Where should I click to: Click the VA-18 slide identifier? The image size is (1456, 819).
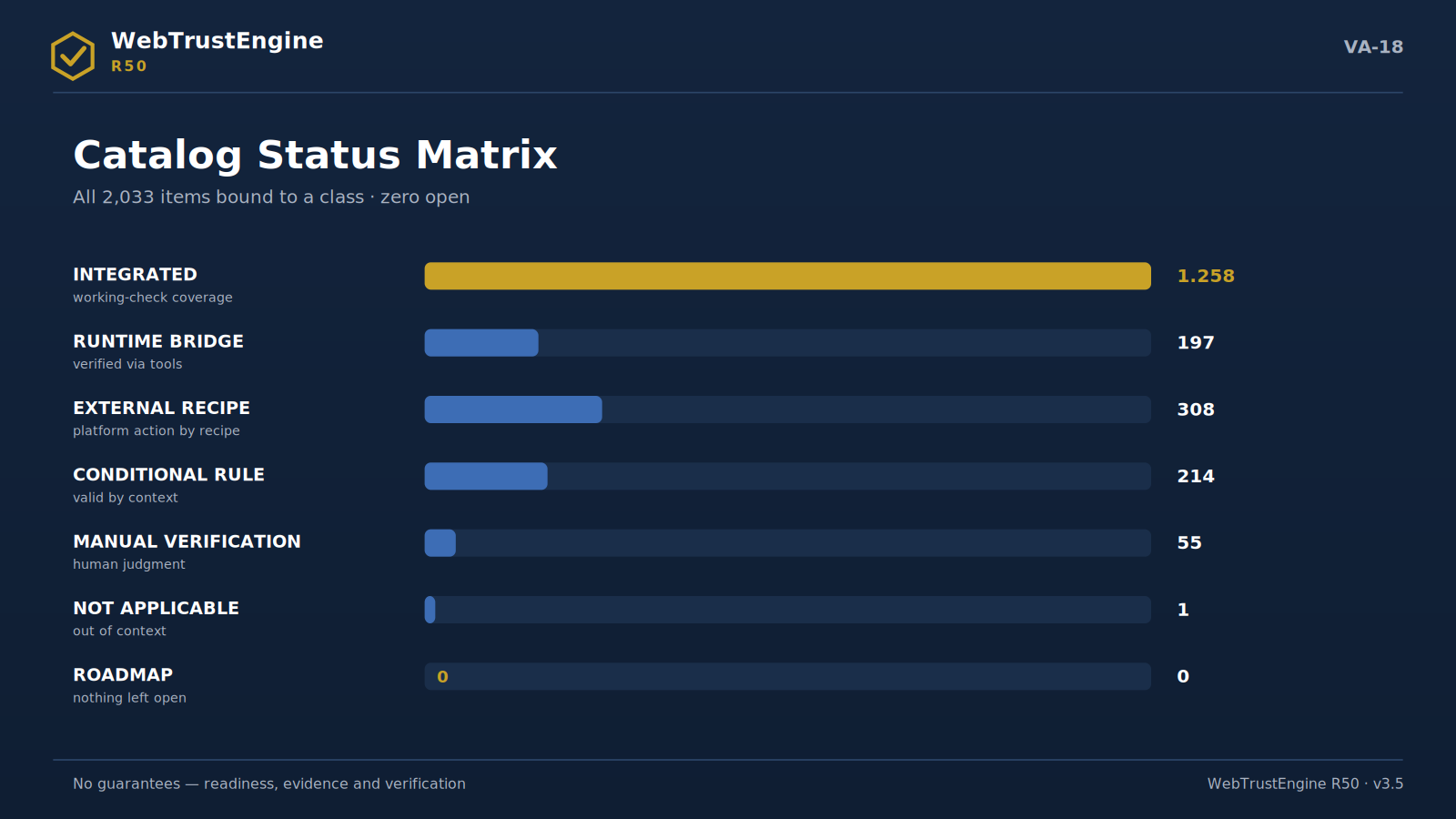[x=1373, y=47]
